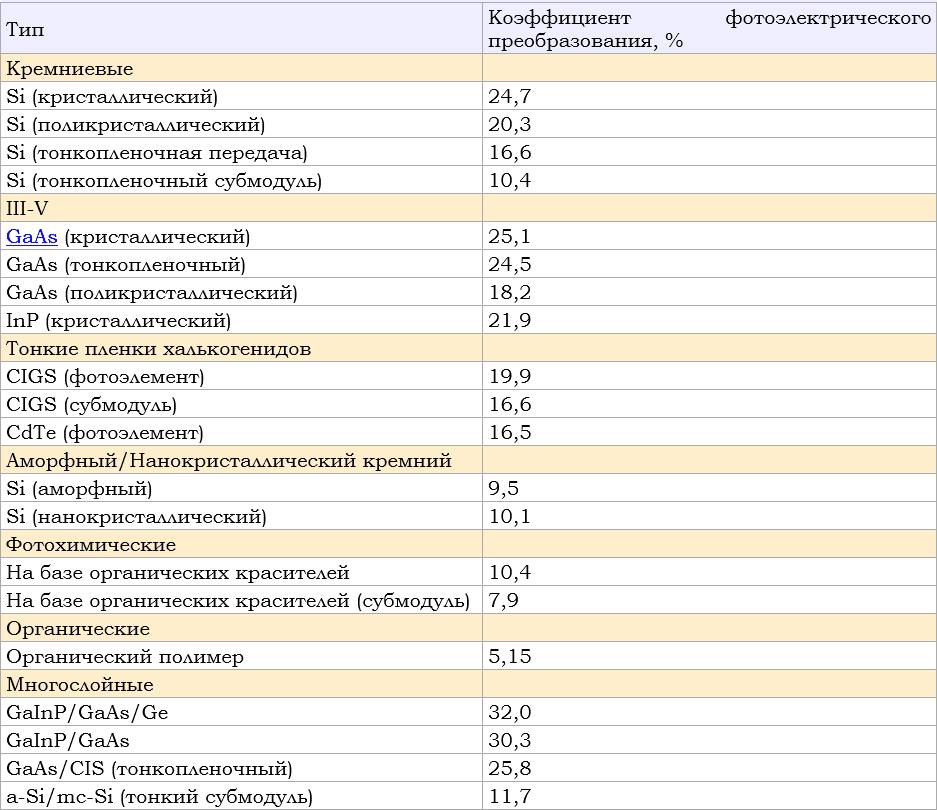Click header 'Коэффициент фотоэлектрического преобразования, %'
Image resolution: width=937 pixels, height=810 pixels.
pos(709,28)
